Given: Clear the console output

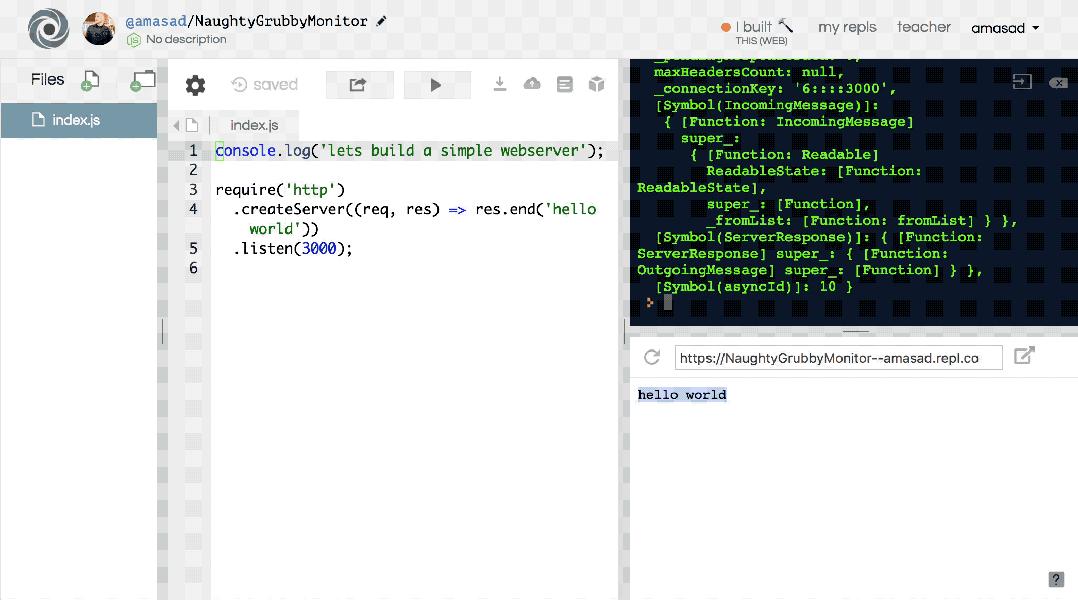Looking at the screenshot, I should tap(1057, 83).
